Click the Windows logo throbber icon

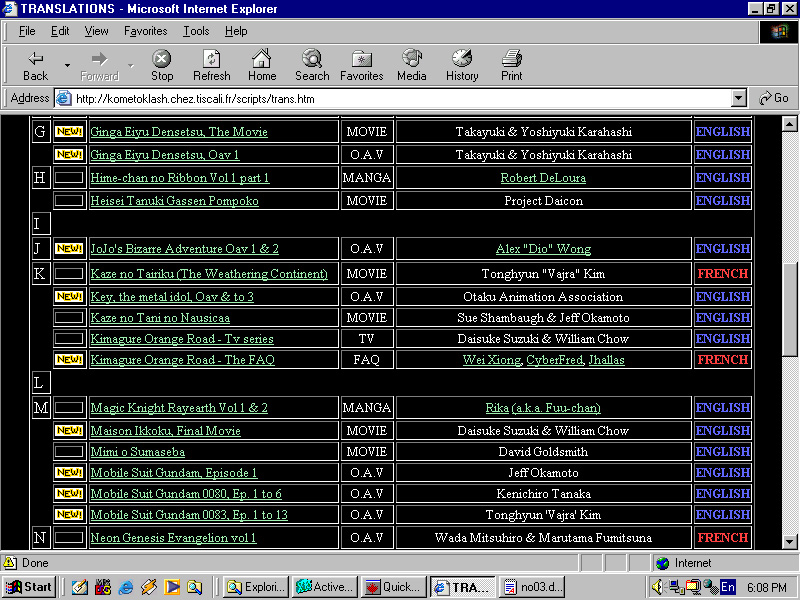click(779, 32)
